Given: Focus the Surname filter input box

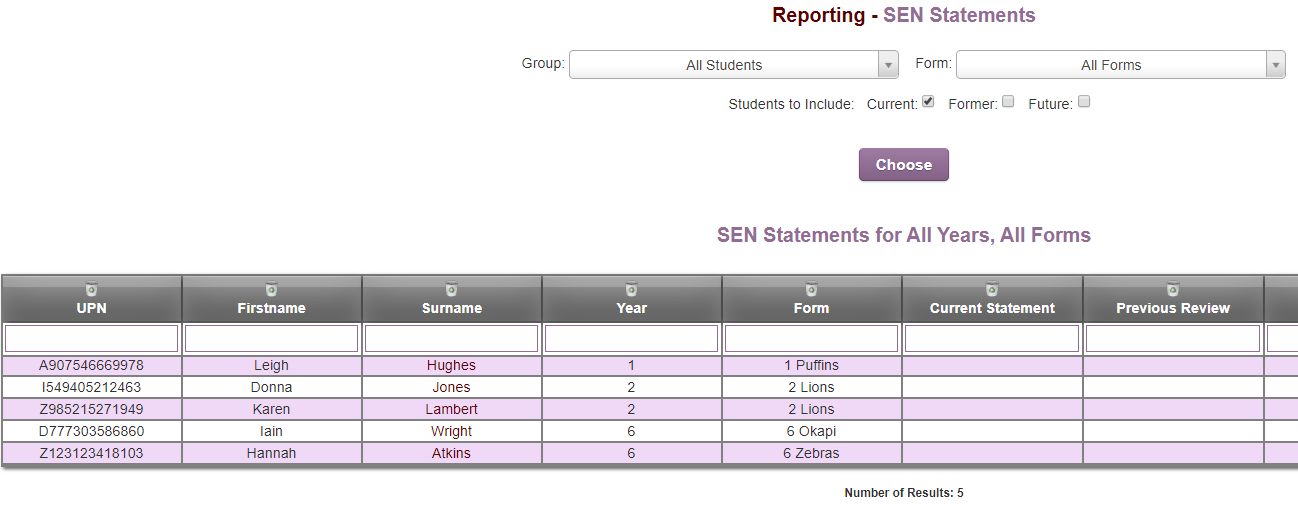Looking at the screenshot, I should pyautogui.click(x=451, y=338).
